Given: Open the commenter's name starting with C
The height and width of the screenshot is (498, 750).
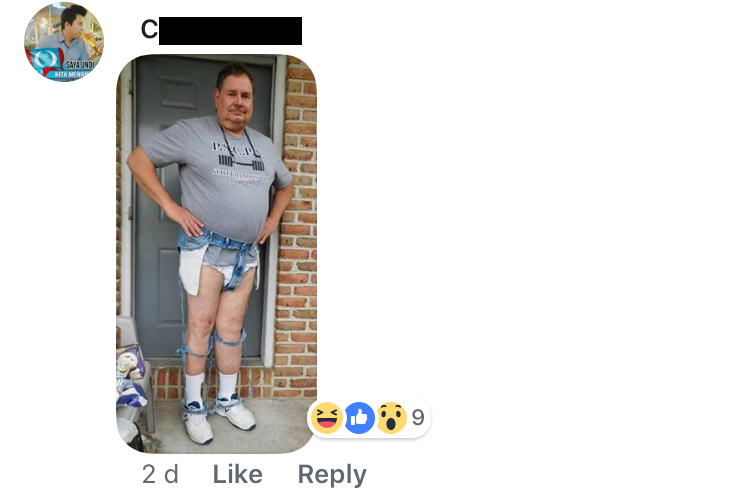Looking at the screenshot, I should point(221,30).
